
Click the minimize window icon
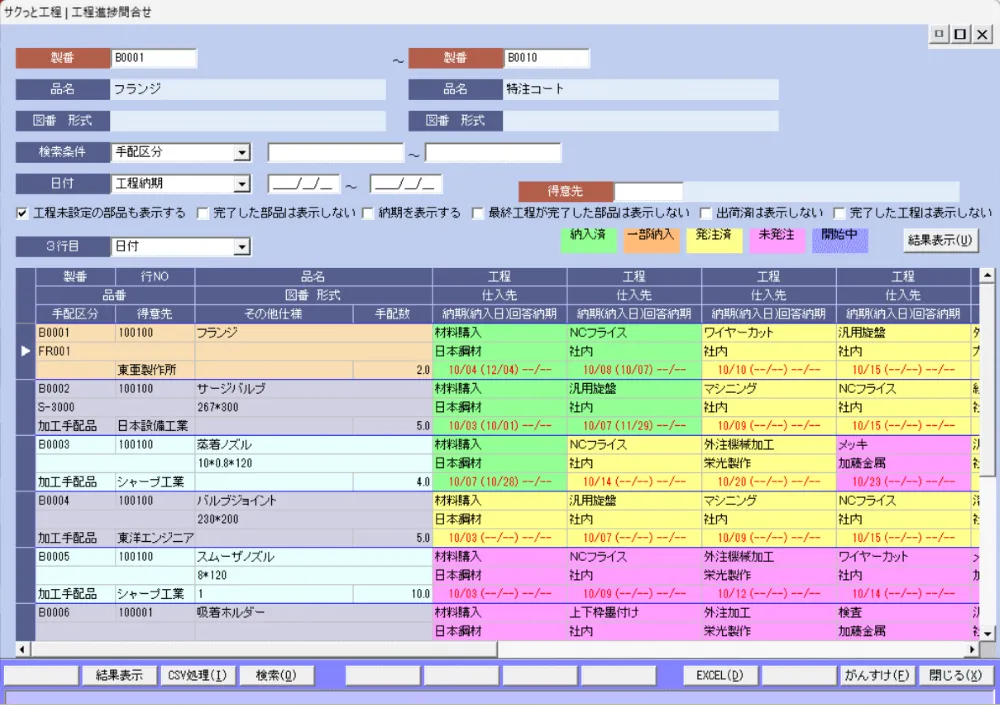coord(939,35)
